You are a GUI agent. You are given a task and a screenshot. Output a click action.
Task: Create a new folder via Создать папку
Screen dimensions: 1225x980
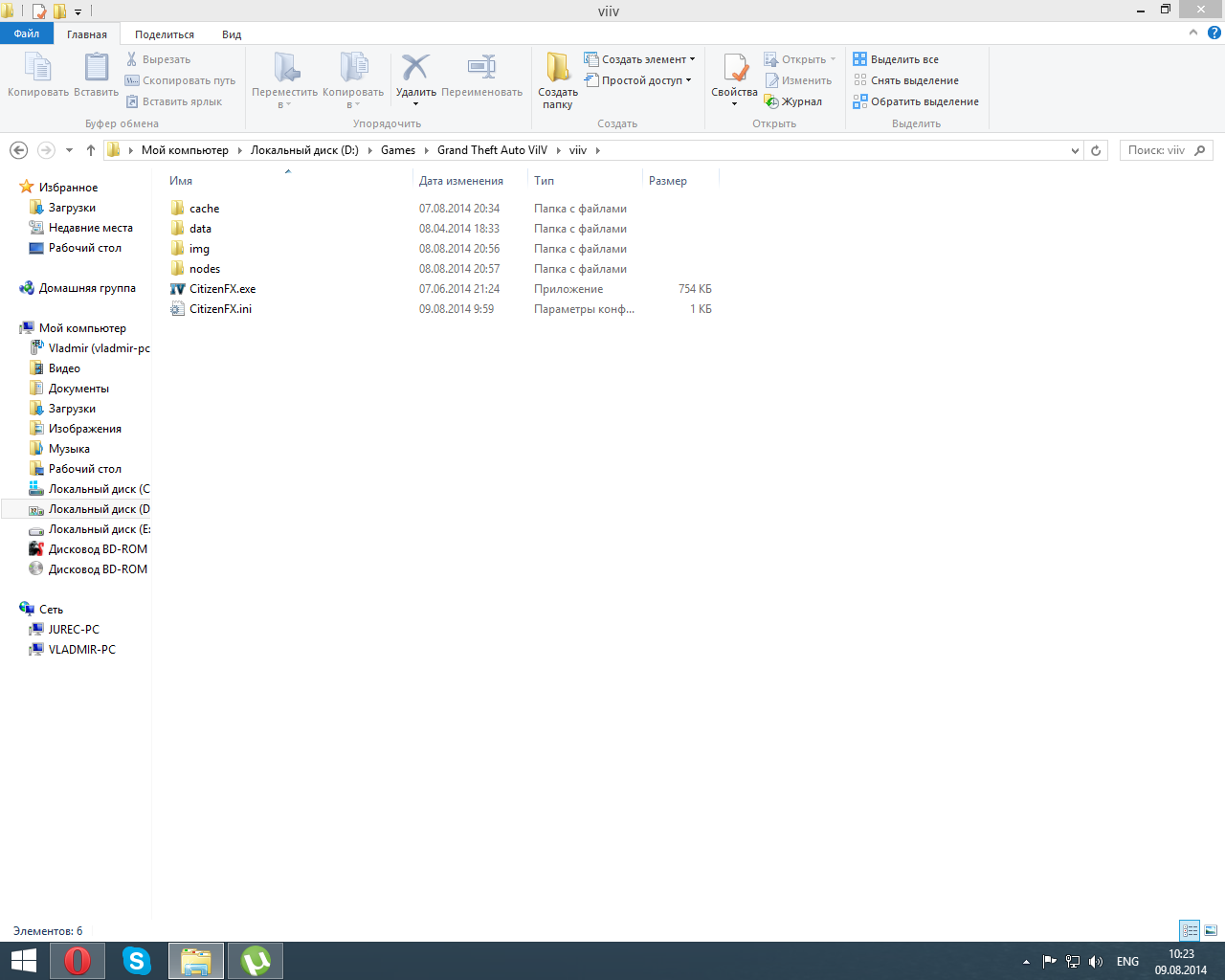(x=558, y=78)
